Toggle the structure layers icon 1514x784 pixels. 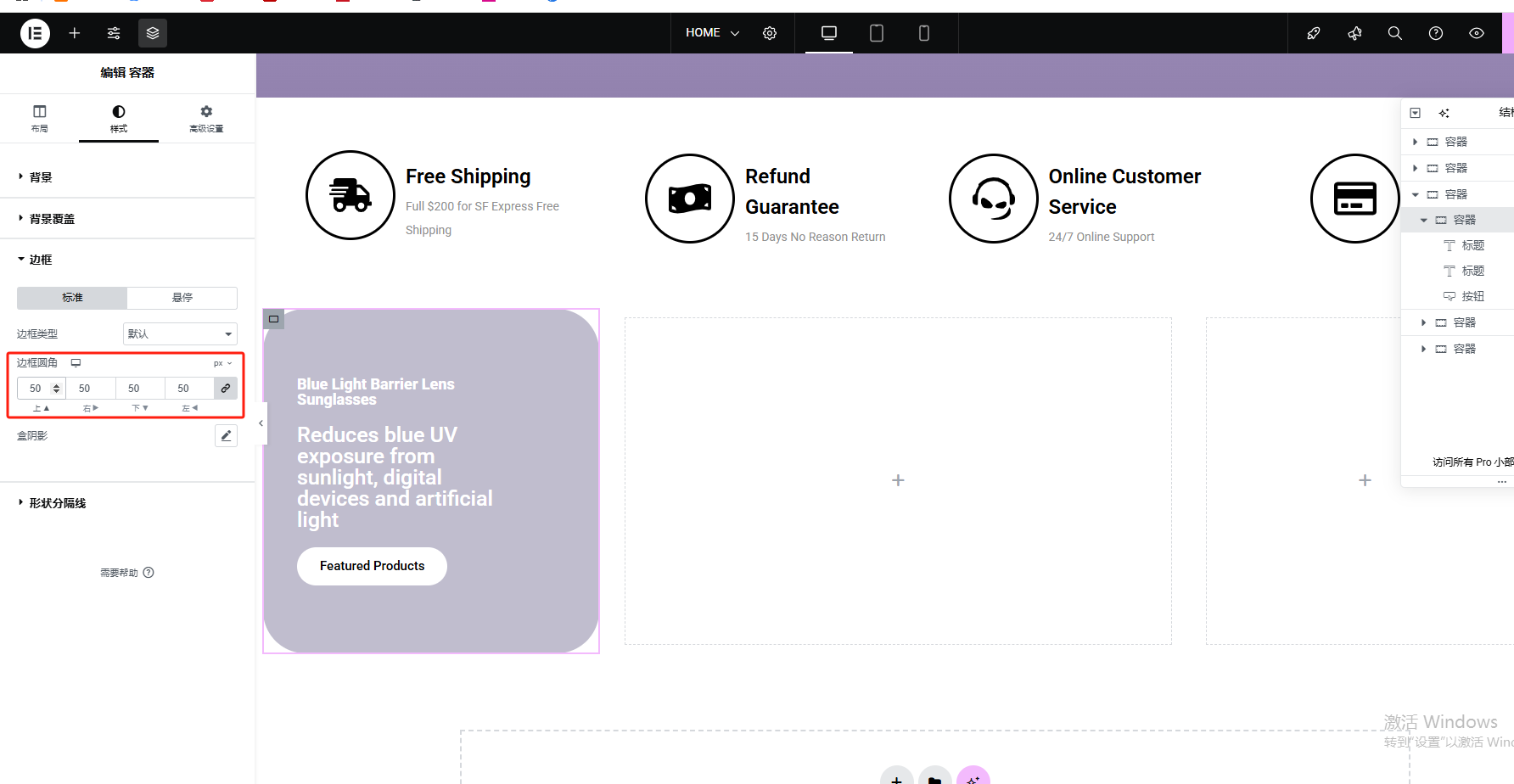[x=153, y=33]
